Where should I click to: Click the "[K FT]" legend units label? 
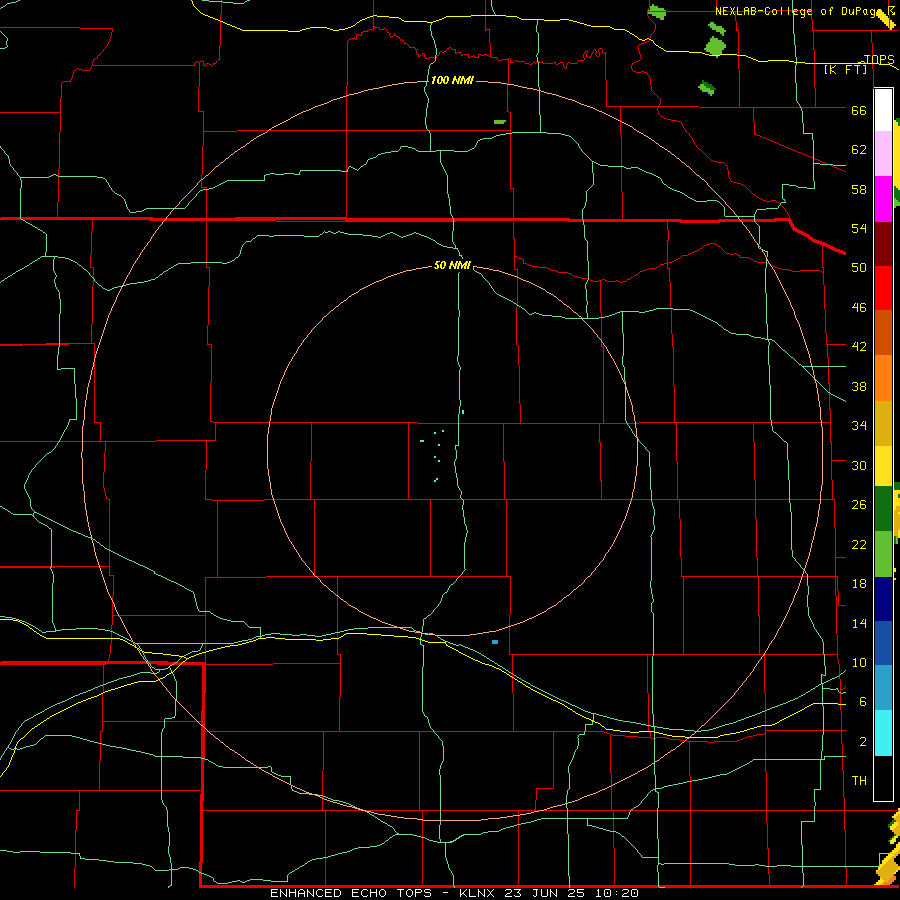(846, 69)
